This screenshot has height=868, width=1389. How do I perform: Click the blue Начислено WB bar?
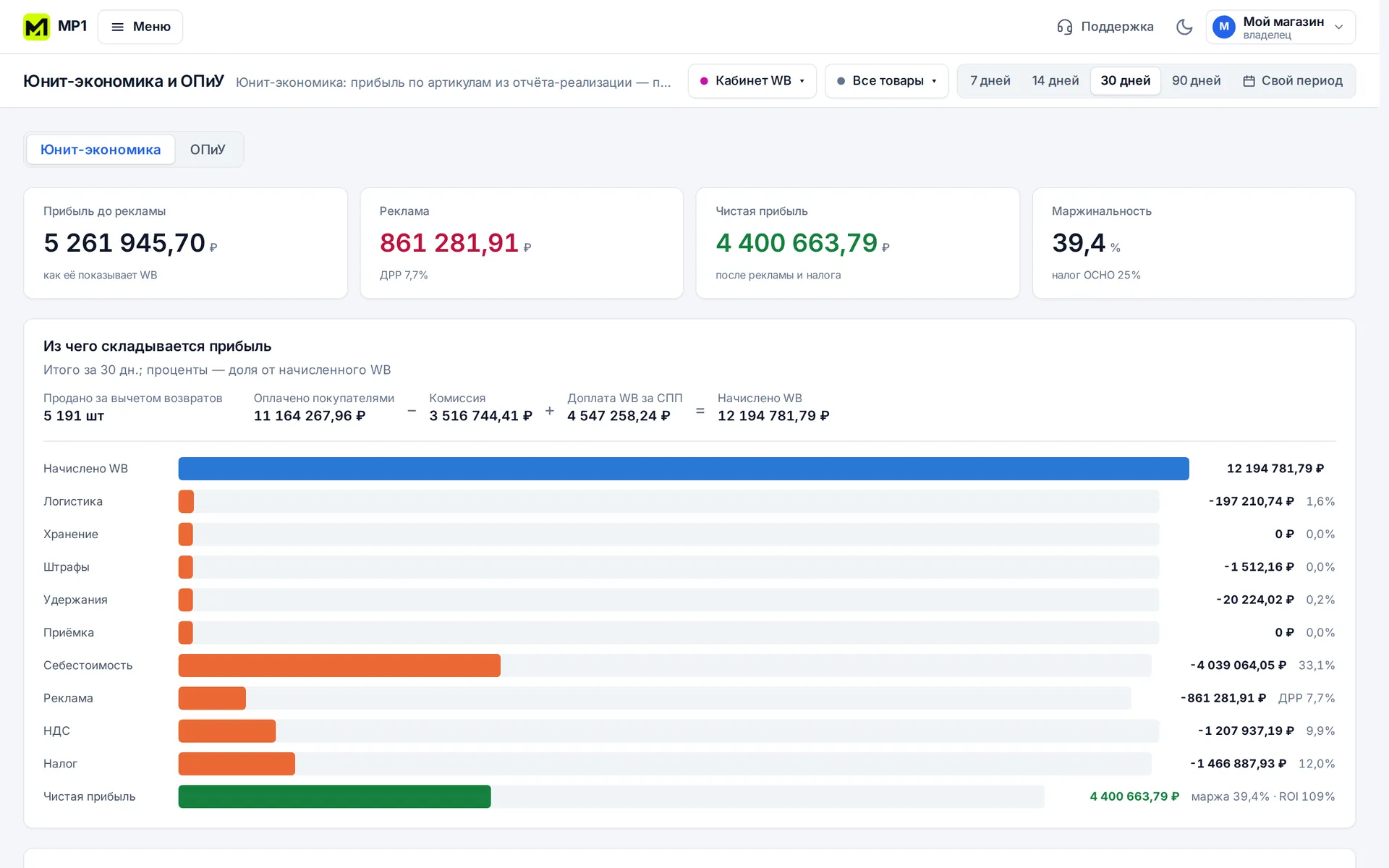684,469
